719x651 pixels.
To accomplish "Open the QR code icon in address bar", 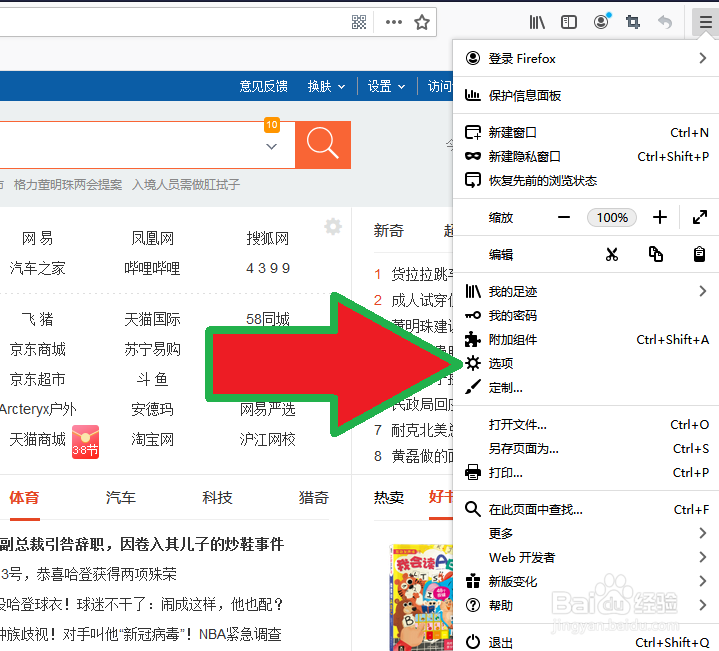I will click(359, 22).
